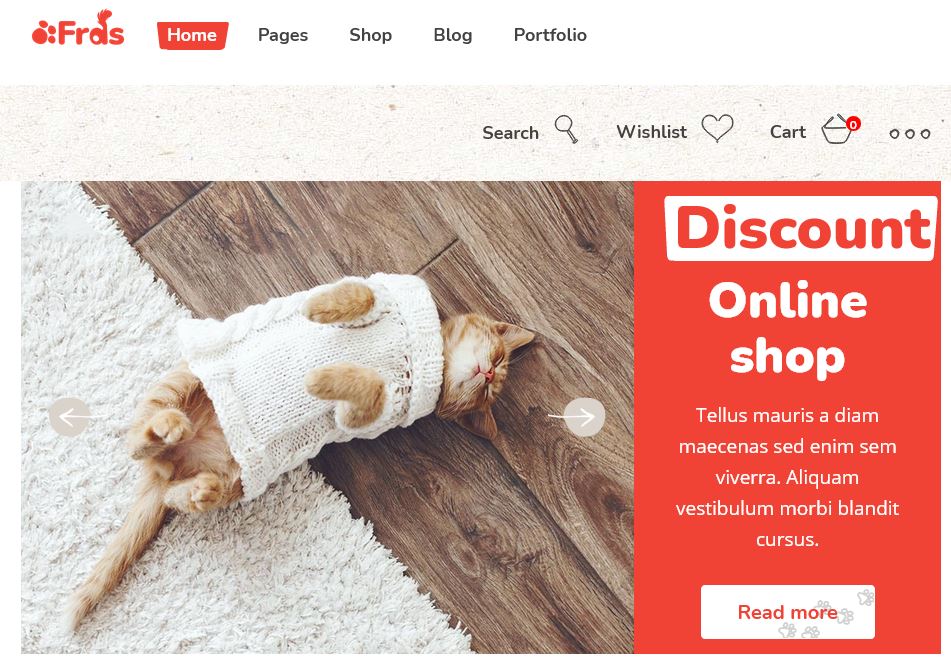Click the Discount heading badge
The width and height of the screenshot is (951, 666).
pos(801,228)
